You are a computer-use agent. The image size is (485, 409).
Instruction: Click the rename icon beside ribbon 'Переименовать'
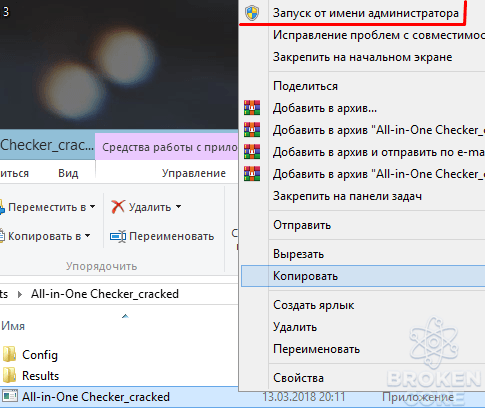pyautogui.click(x=118, y=236)
